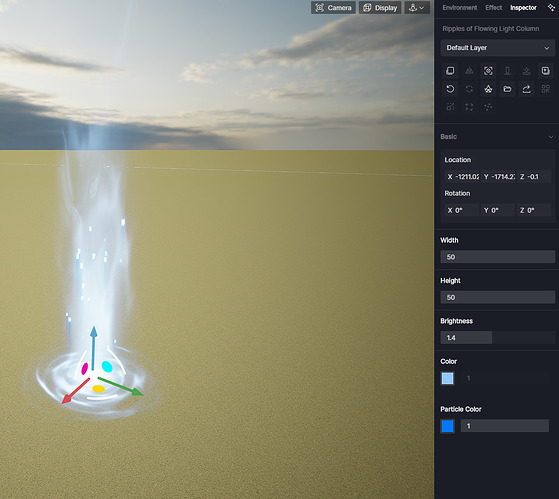
Task: Switch to the Environment tab
Action: pyautogui.click(x=460, y=7)
